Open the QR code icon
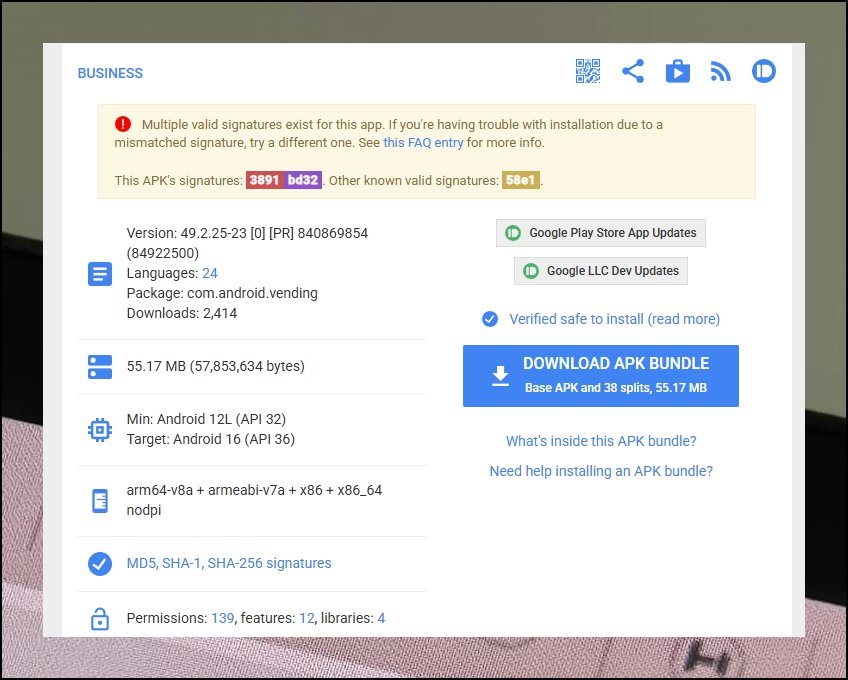 (x=588, y=71)
